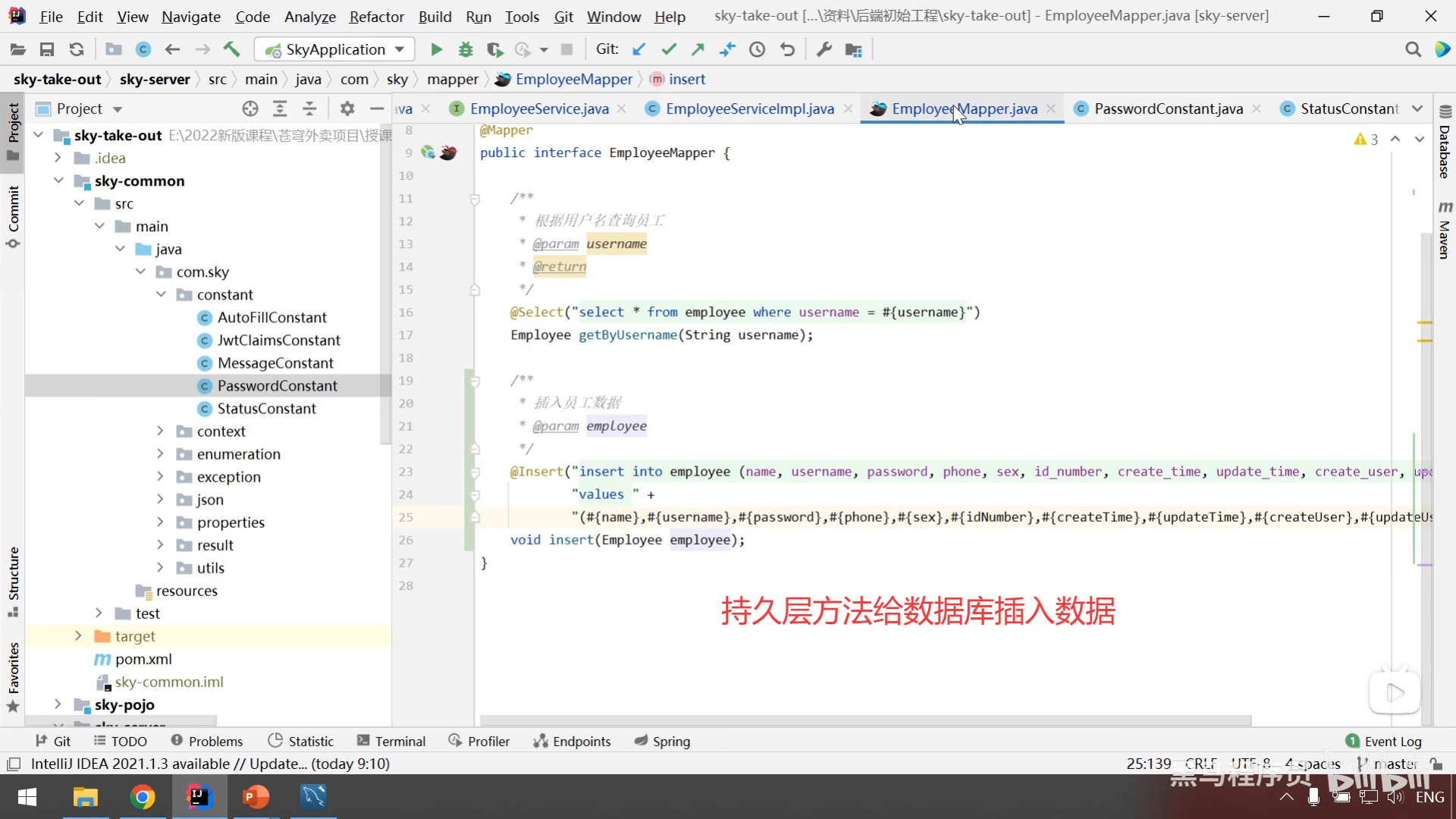Image resolution: width=1456 pixels, height=819 pixels.
Task: Select opened file locate target icon
Action: point(250,108)
